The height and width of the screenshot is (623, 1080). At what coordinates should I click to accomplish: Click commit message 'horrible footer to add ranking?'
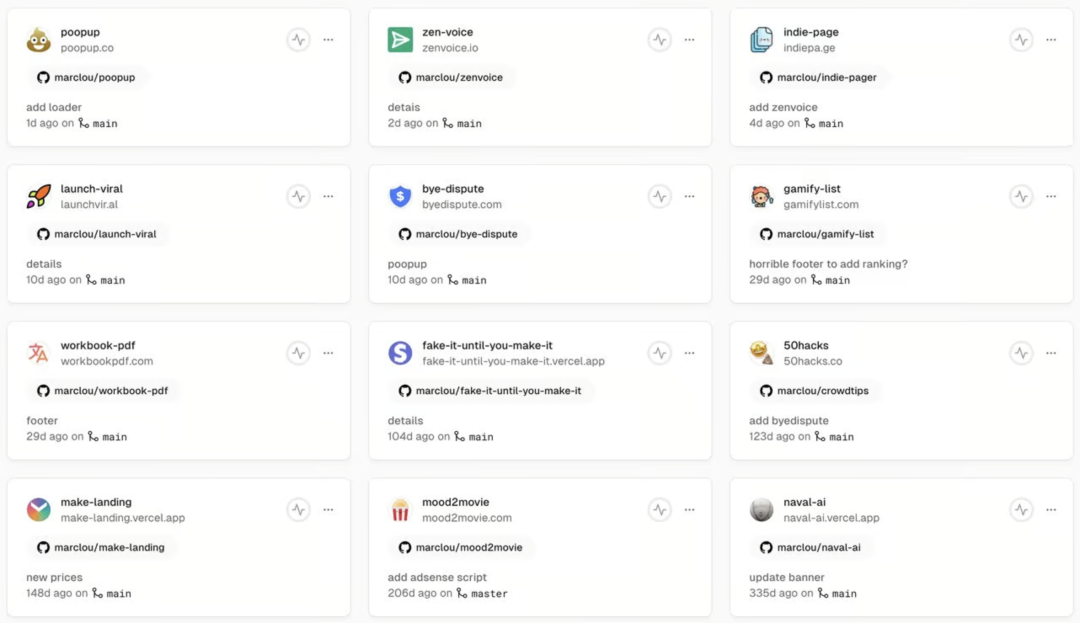829,264
